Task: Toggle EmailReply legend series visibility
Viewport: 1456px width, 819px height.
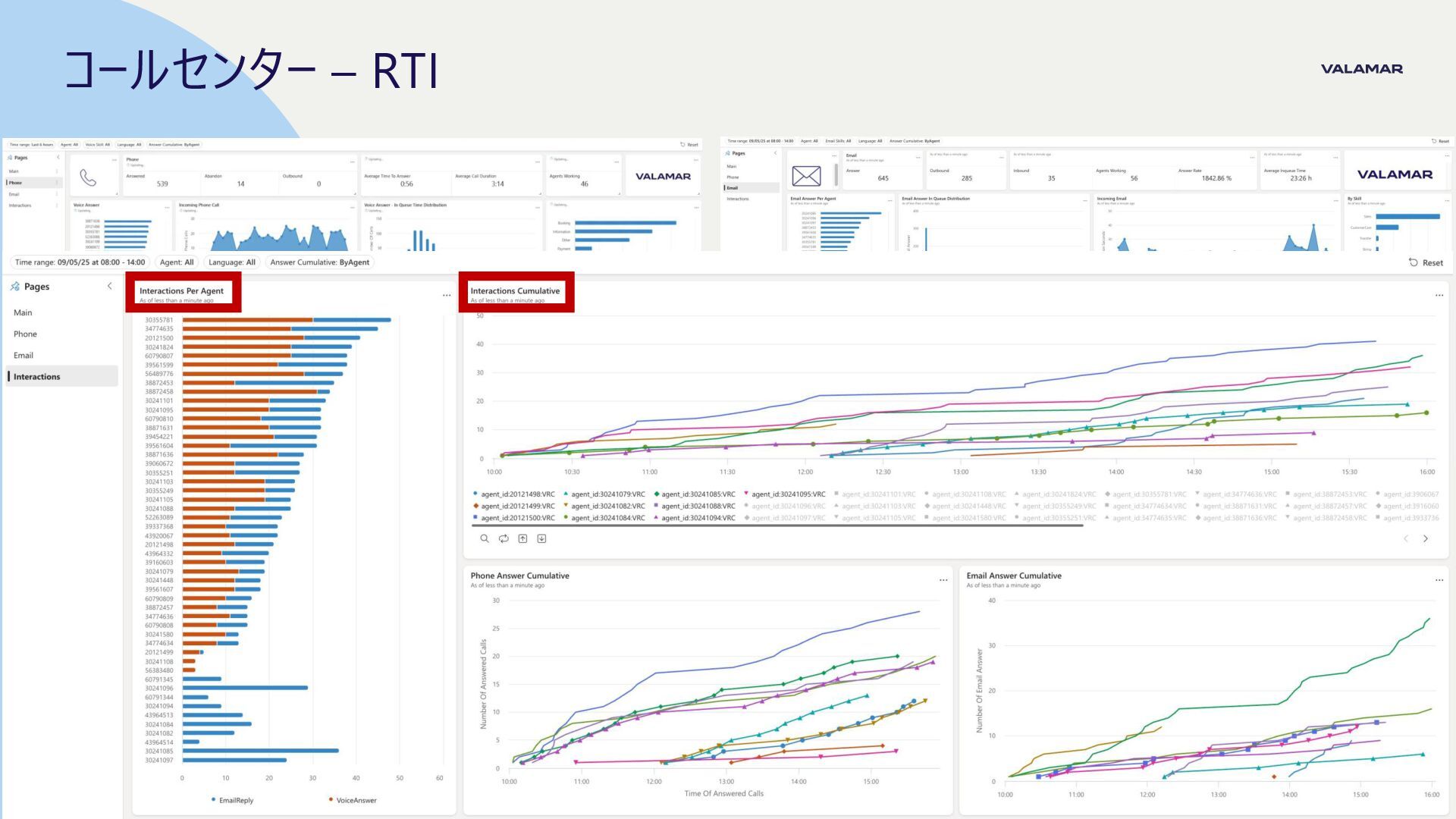Action: coord(236,800)
